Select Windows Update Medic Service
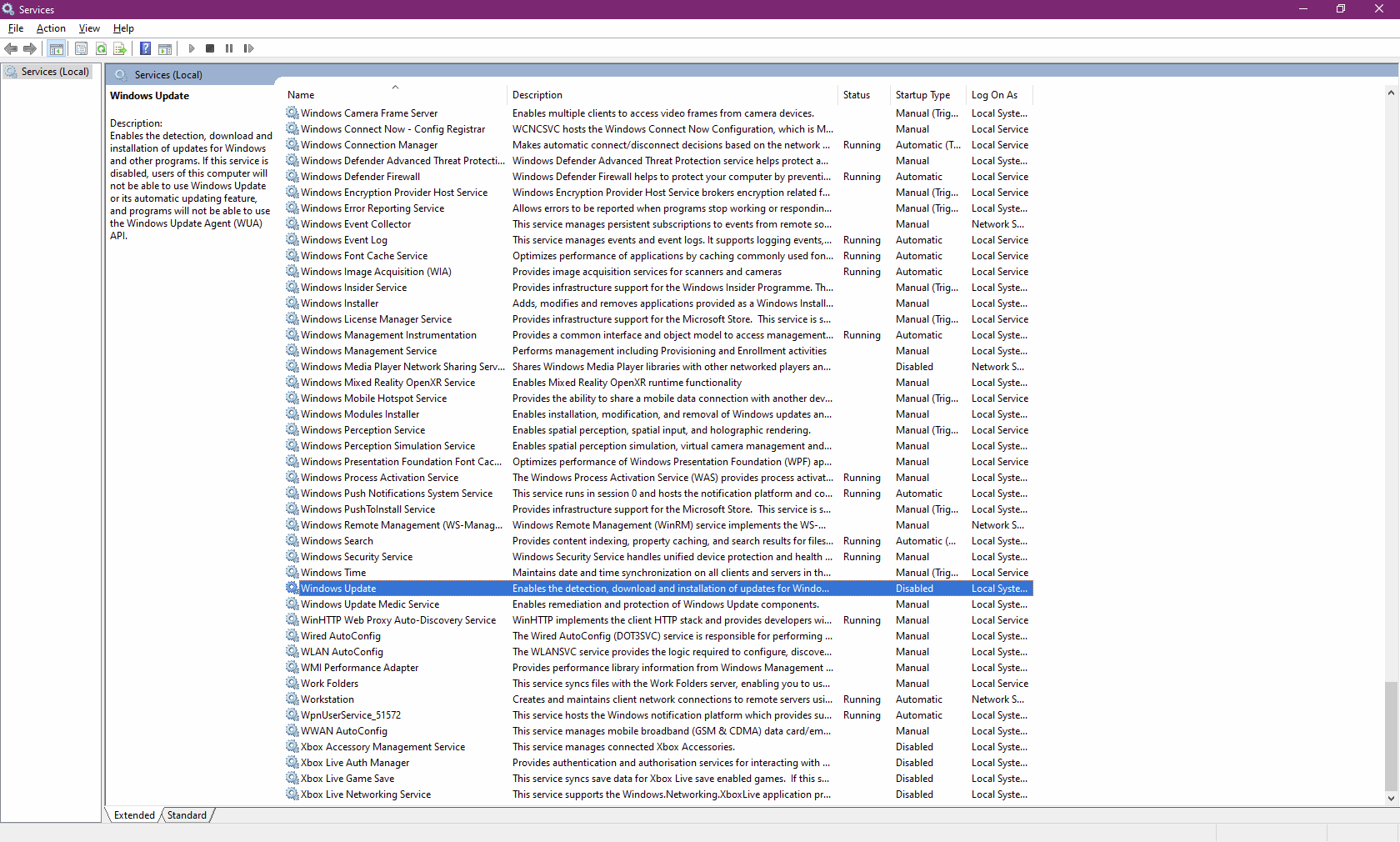The width and height of the screenshot is (1400, 842). coord(658,604)
